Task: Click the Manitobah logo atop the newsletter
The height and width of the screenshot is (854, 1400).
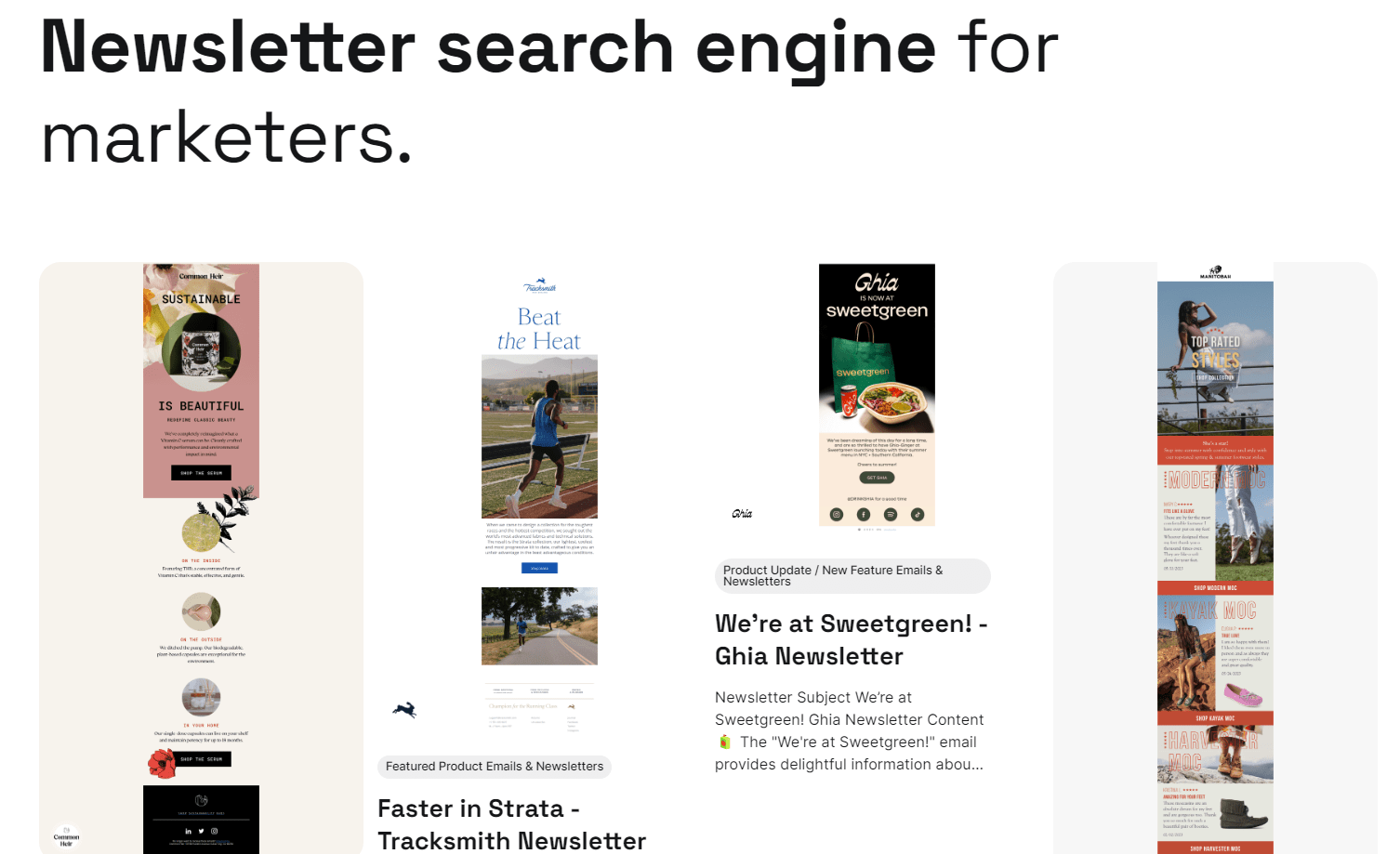Action: point(1215,271)
